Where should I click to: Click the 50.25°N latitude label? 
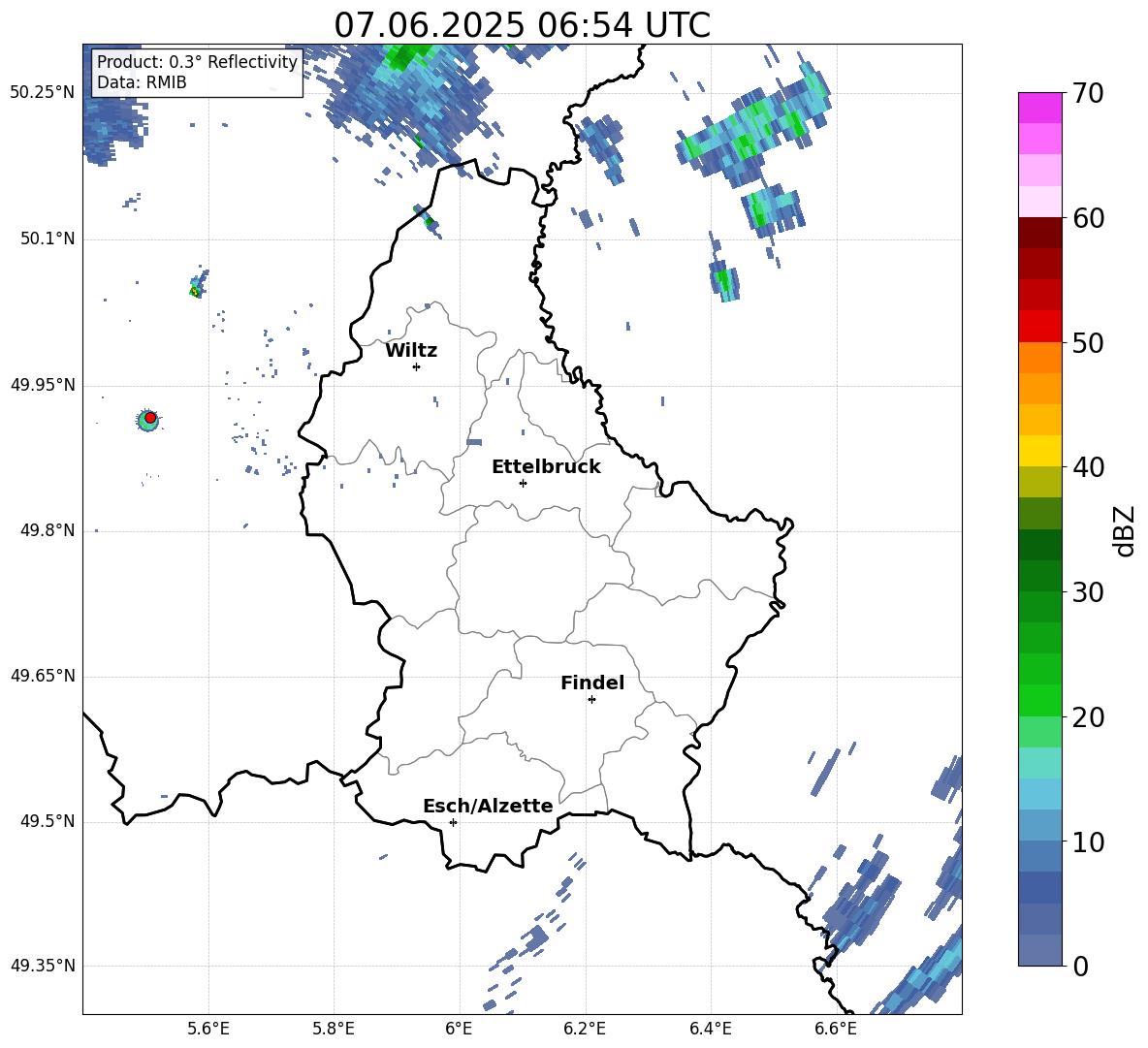[x=43, y=93]
